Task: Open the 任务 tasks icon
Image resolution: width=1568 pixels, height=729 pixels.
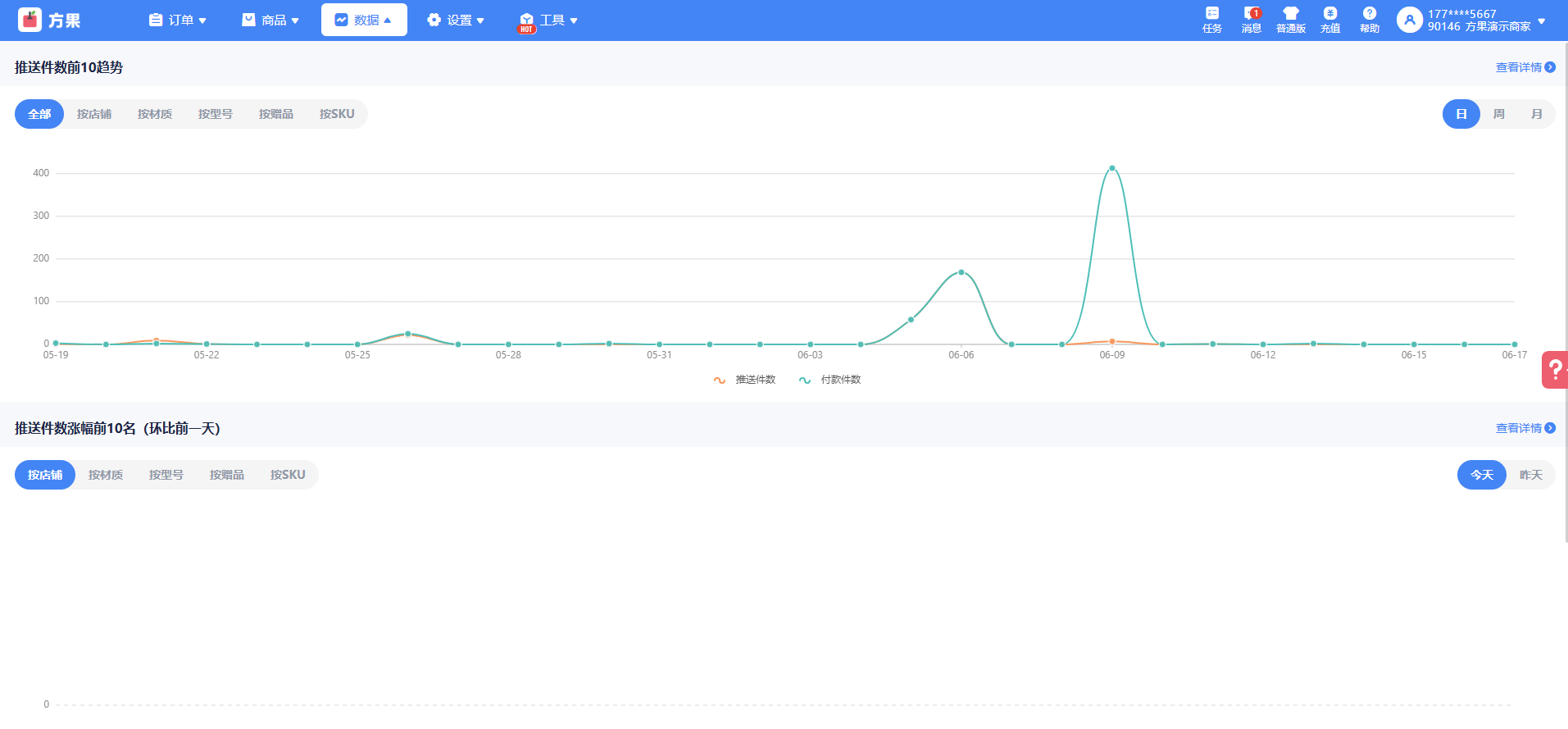Action: click(x=1212, y=14)
